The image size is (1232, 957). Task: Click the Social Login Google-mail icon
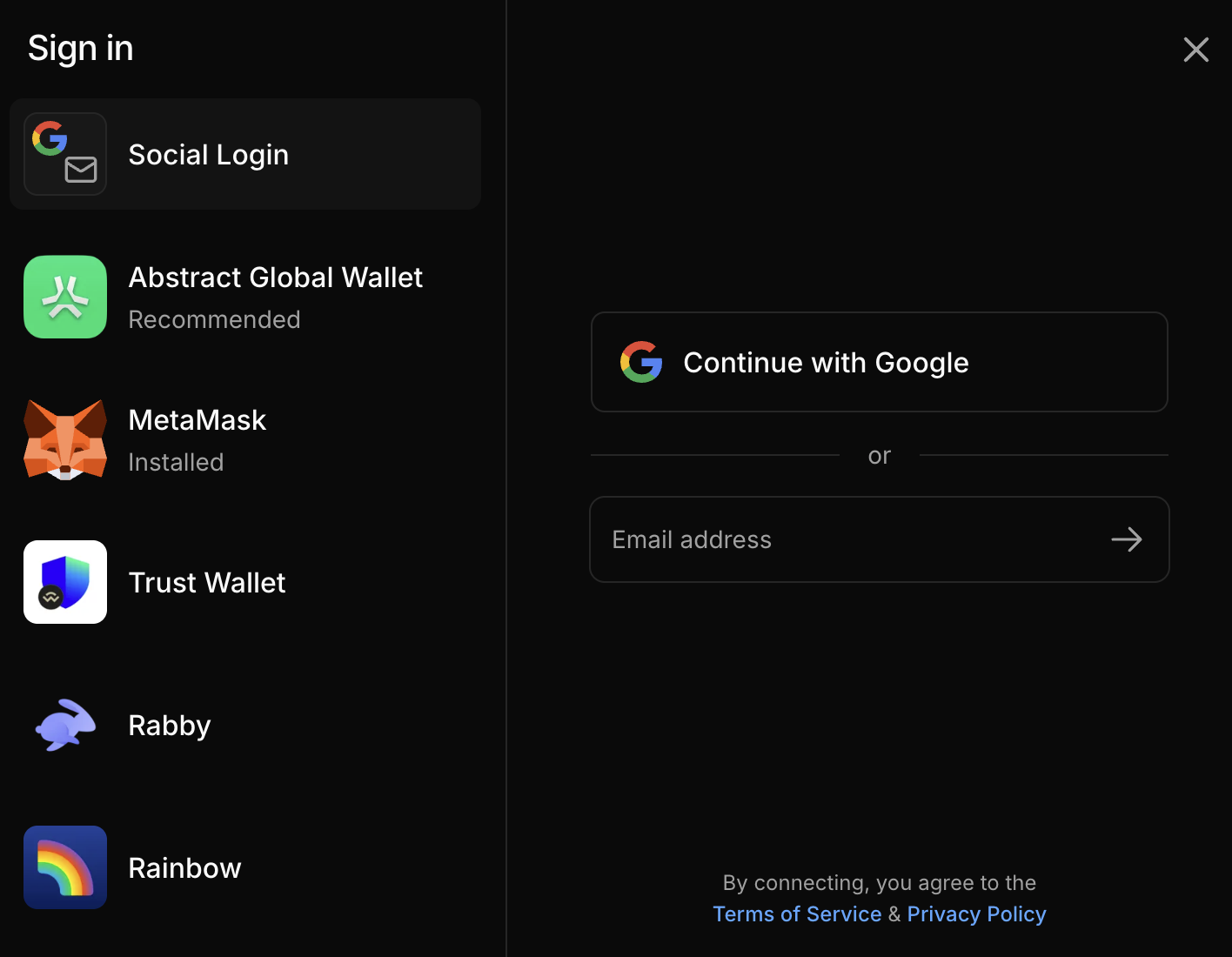point(65,154)
